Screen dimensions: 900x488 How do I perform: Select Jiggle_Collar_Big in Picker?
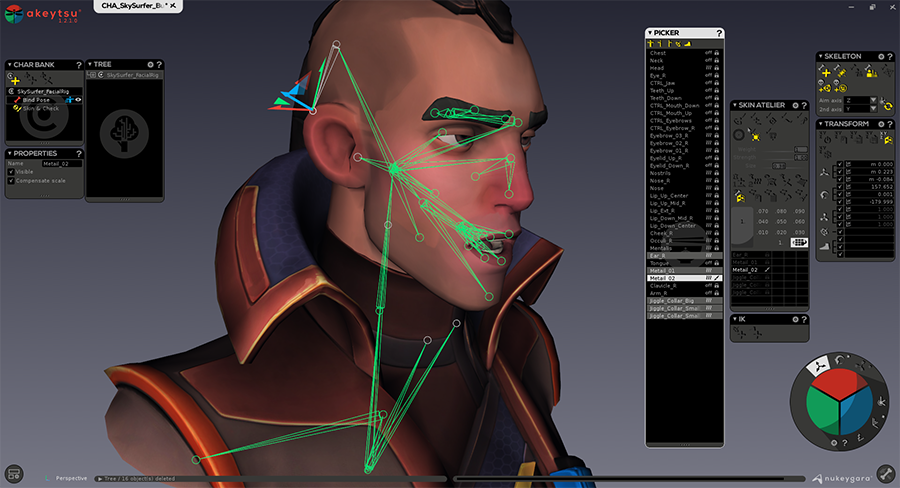pos(684,300)
